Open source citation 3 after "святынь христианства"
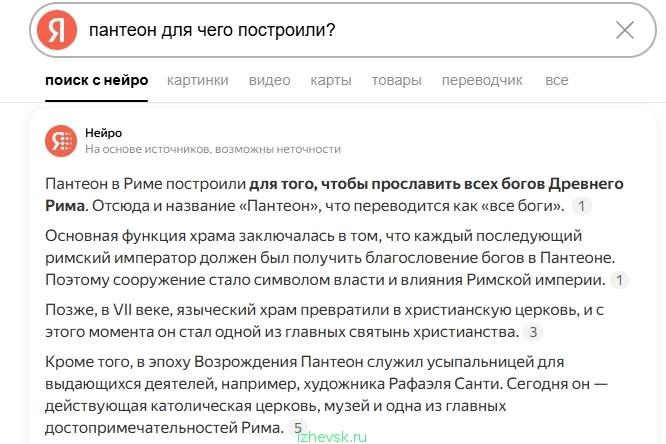The image size is (666, 444). pyautogui.click(x=533, y=332)
